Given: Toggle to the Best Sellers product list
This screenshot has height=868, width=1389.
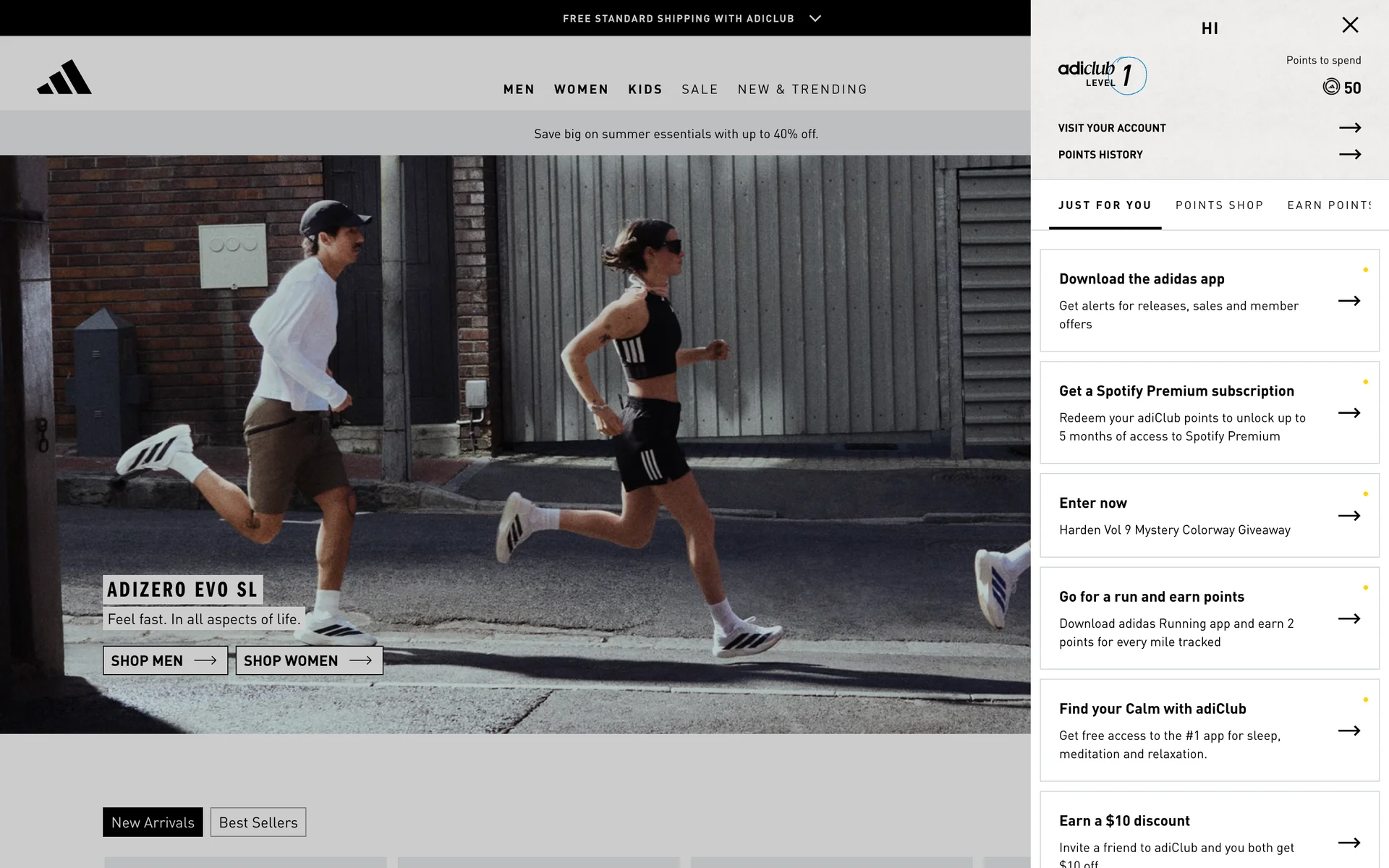Looking at the screenshot, I should (258, 822).
